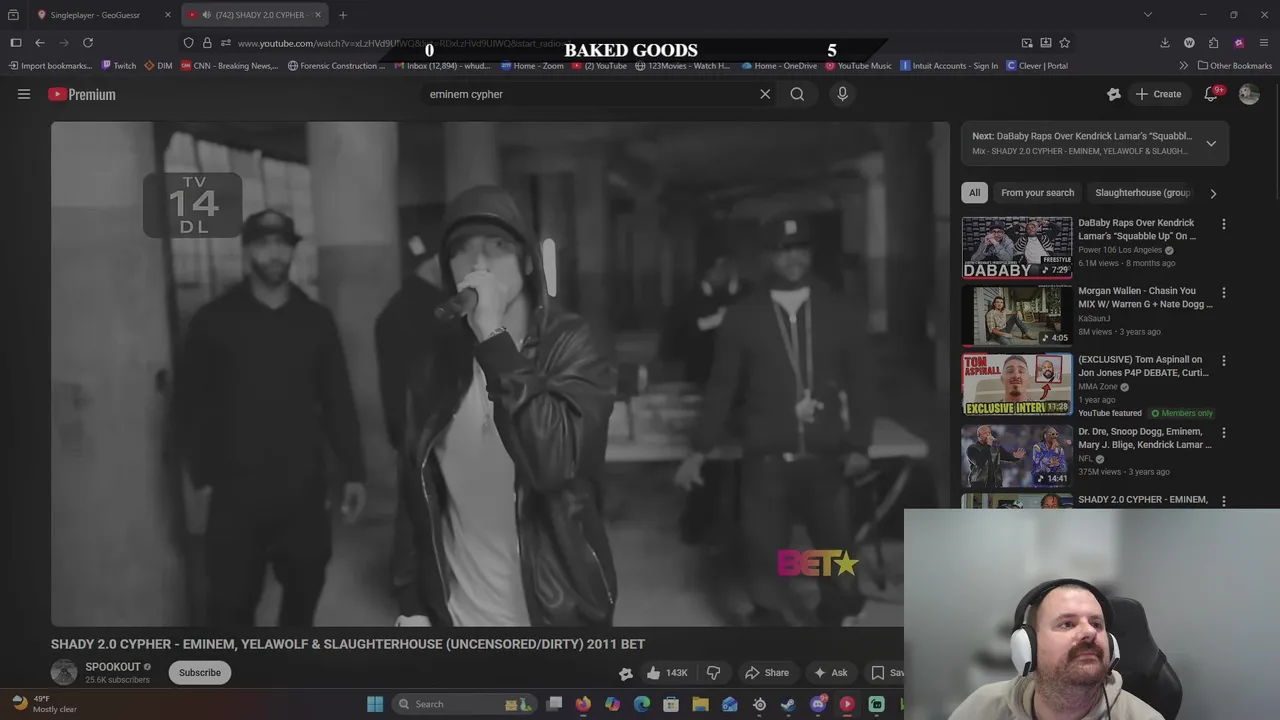Subscribe to SPOOKOUT channel
The image size is (1280, 720).
tap(200, 673)
